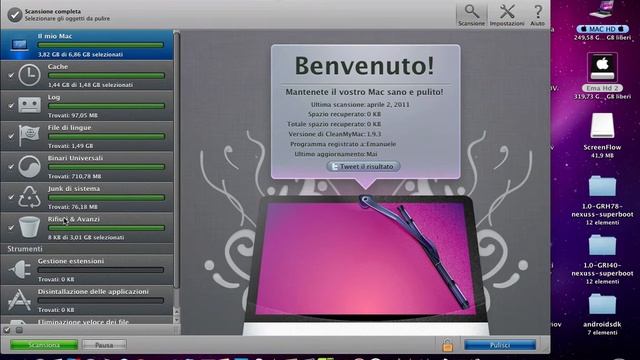Toggle the Binari Universali checkbox
Image resolution: width=640 pixels, height=360 pixels.
point(11,167)
